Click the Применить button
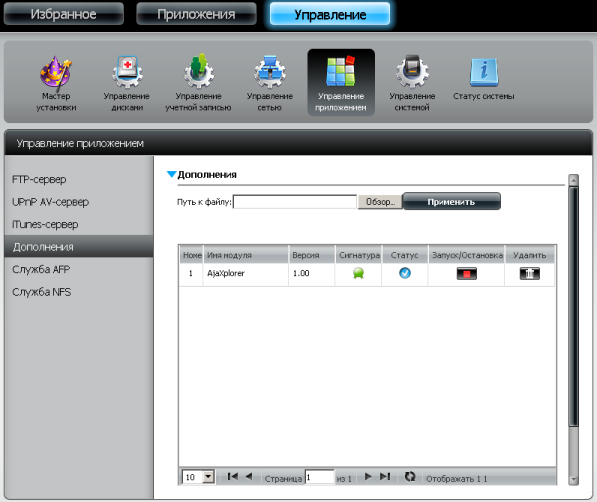597x502 pixels. coord(451,201)
